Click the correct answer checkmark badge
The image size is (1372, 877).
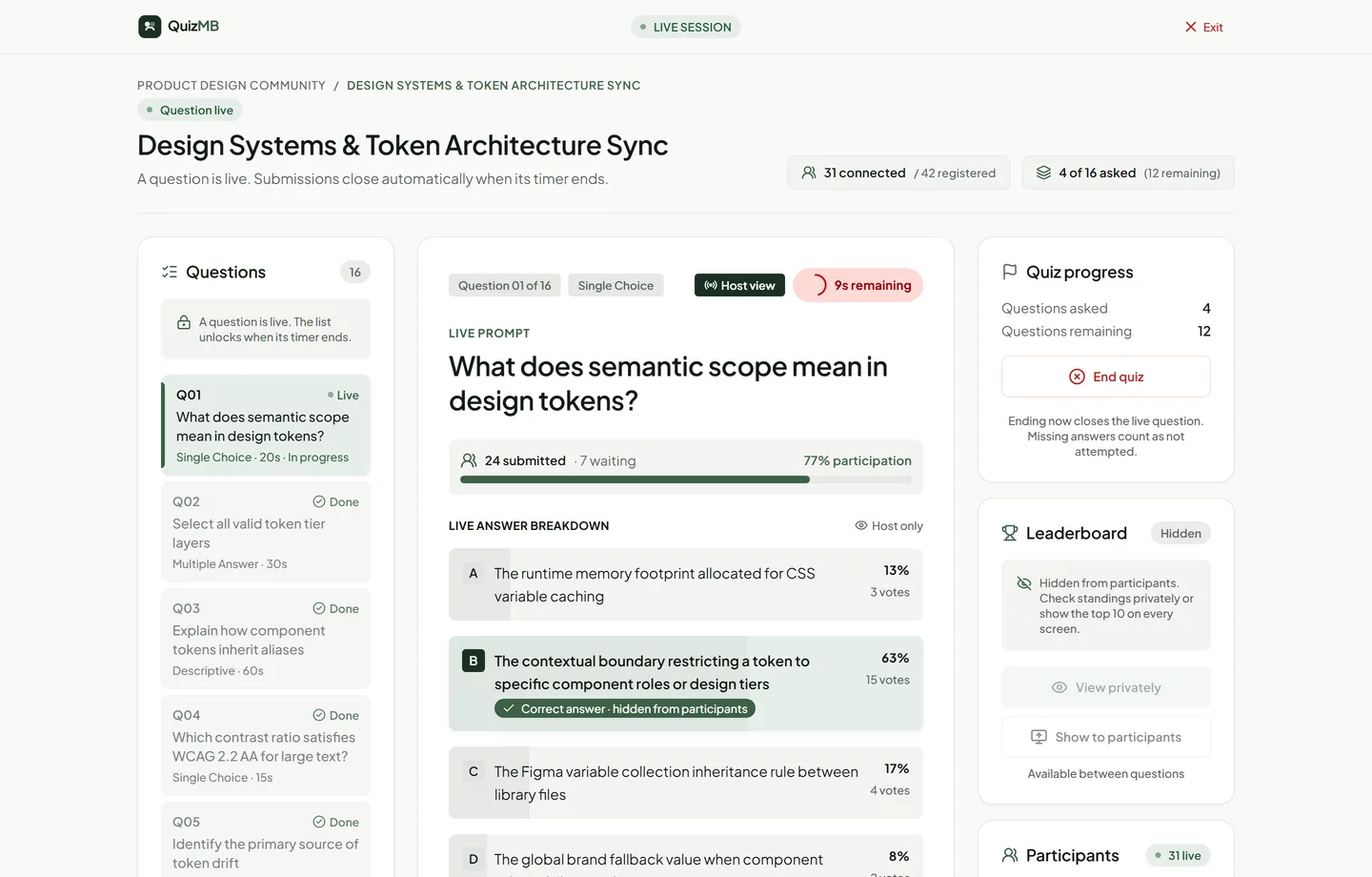(625, 708)
